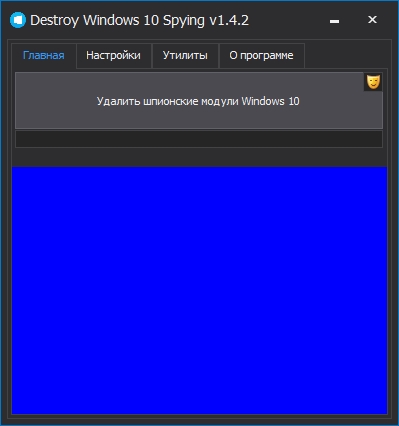This screenshot has height=426, width=399.
Task: Minimize the Destroy Windows 10 Spying window
Action: [334, 21]
